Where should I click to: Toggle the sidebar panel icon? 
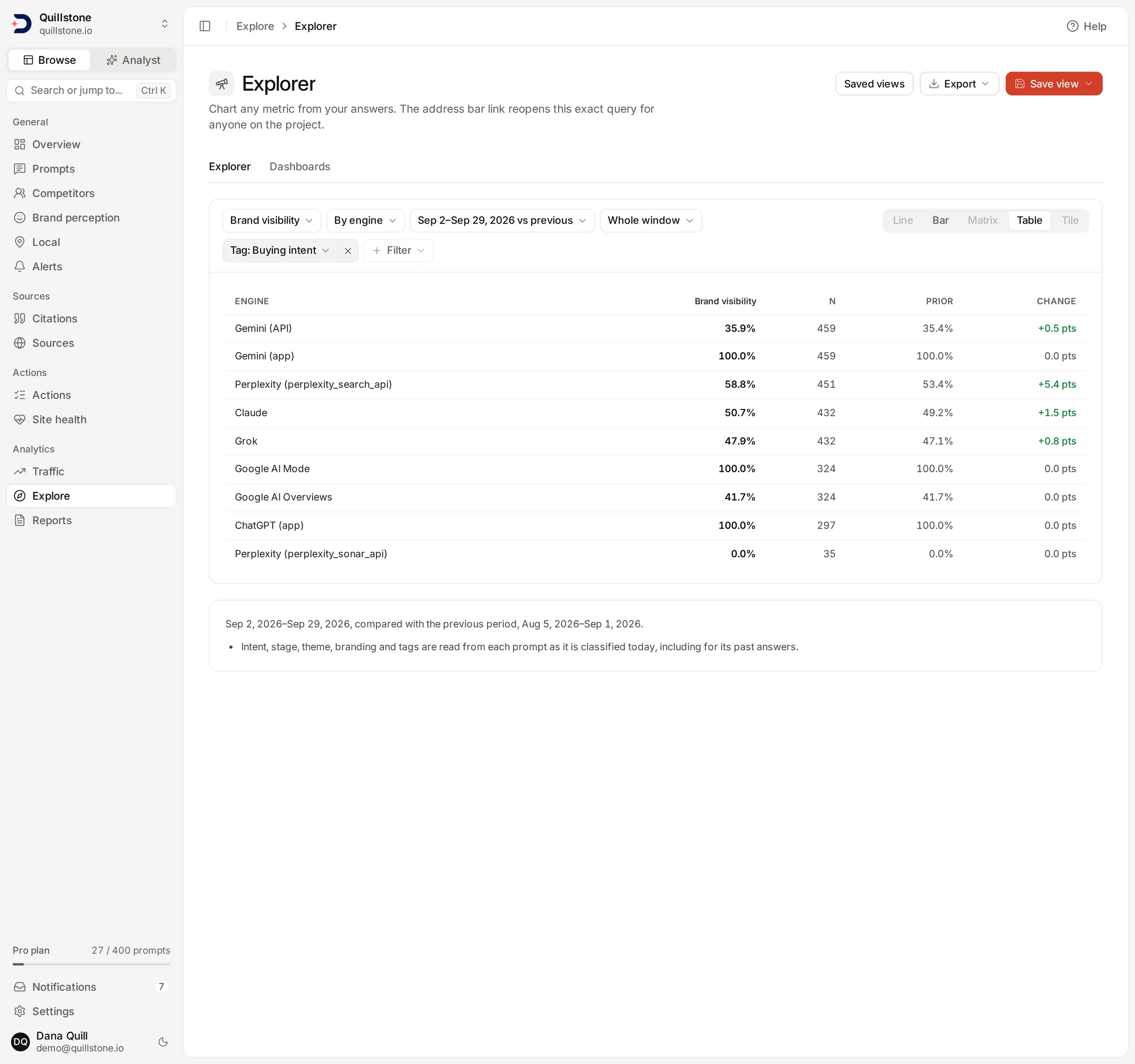tap(205, 26)
